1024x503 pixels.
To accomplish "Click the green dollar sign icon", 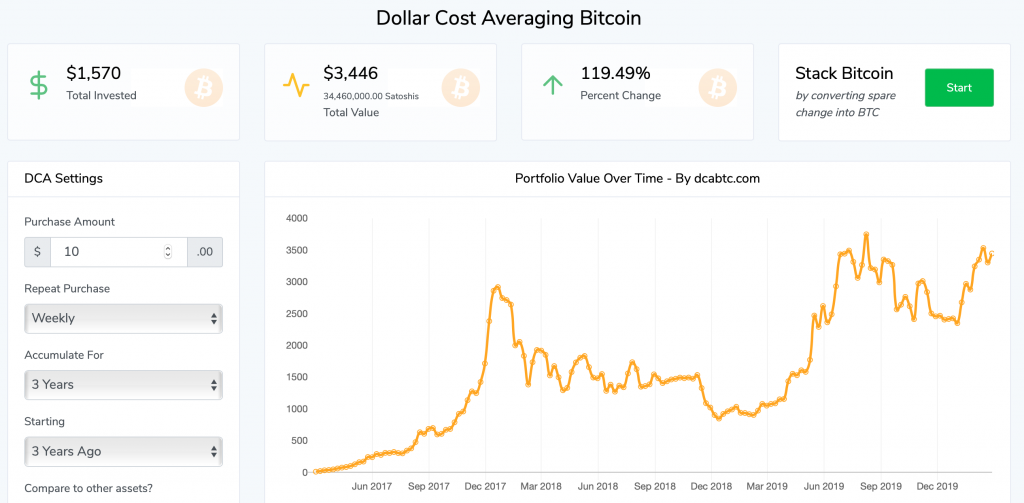I will click(x=38, y=85).
